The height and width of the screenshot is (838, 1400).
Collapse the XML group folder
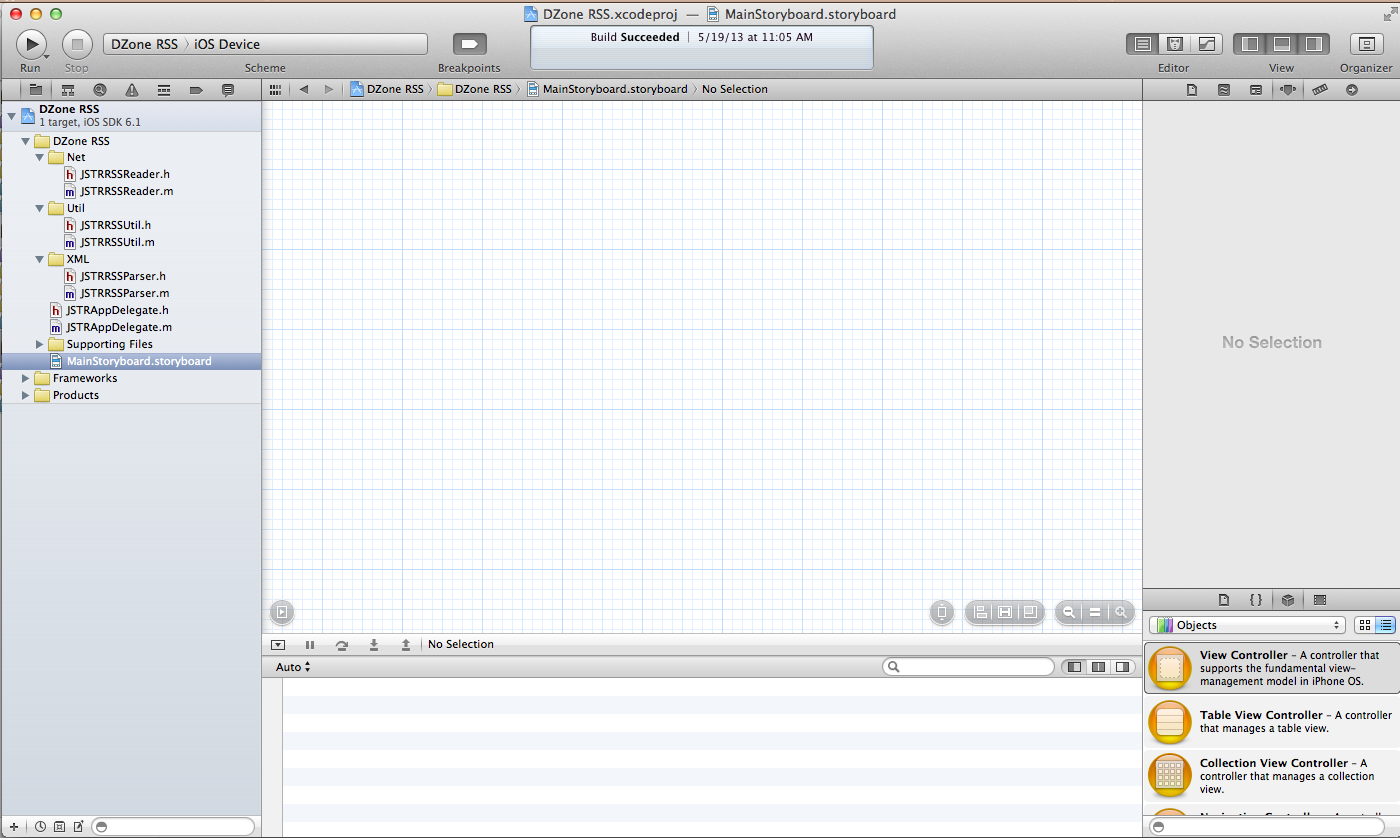(39, 259)
